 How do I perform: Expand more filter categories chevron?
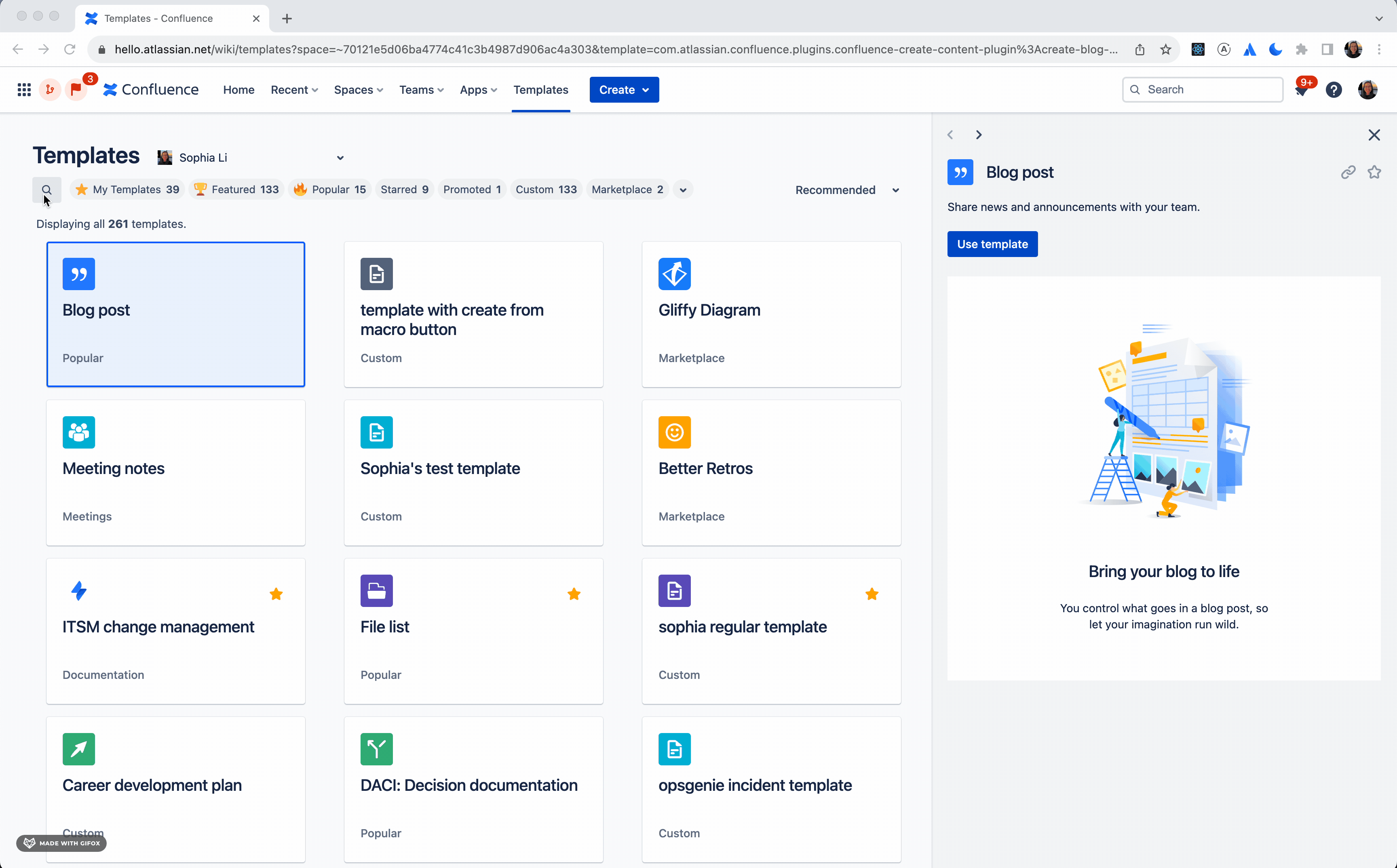pyautogui.click(x=682, y=190)
